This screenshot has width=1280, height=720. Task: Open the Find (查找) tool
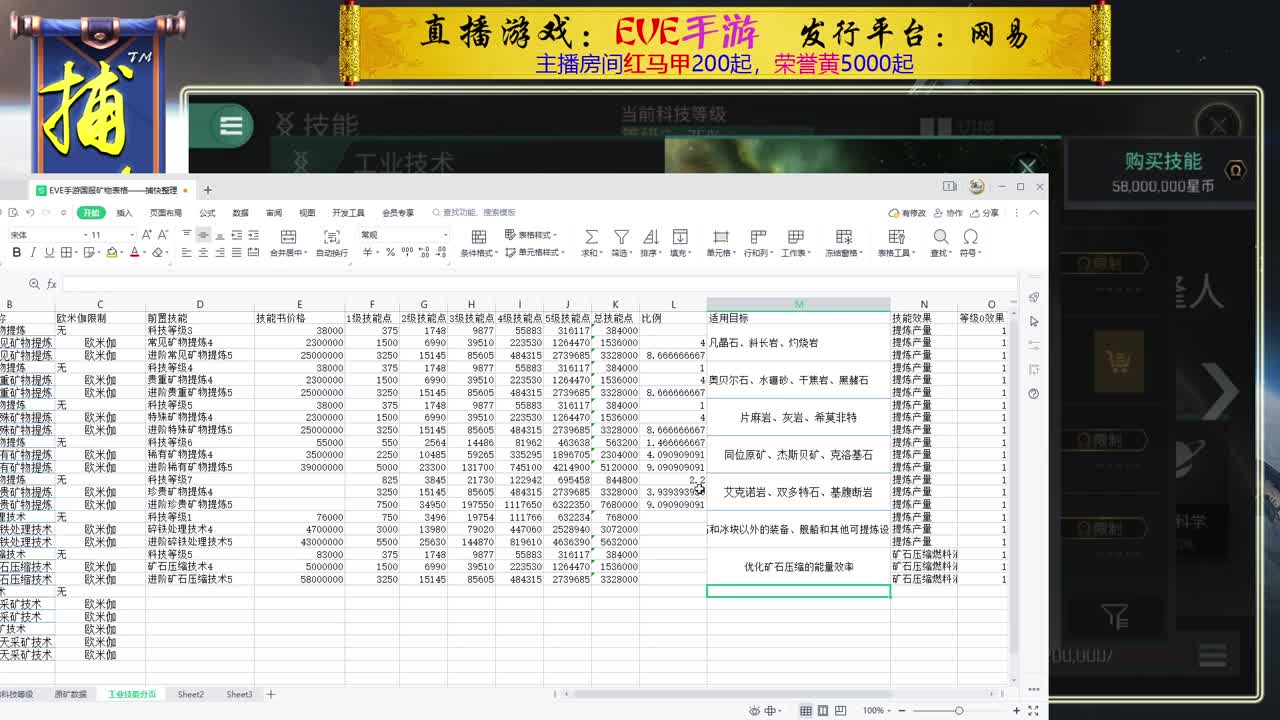(941, 240)
